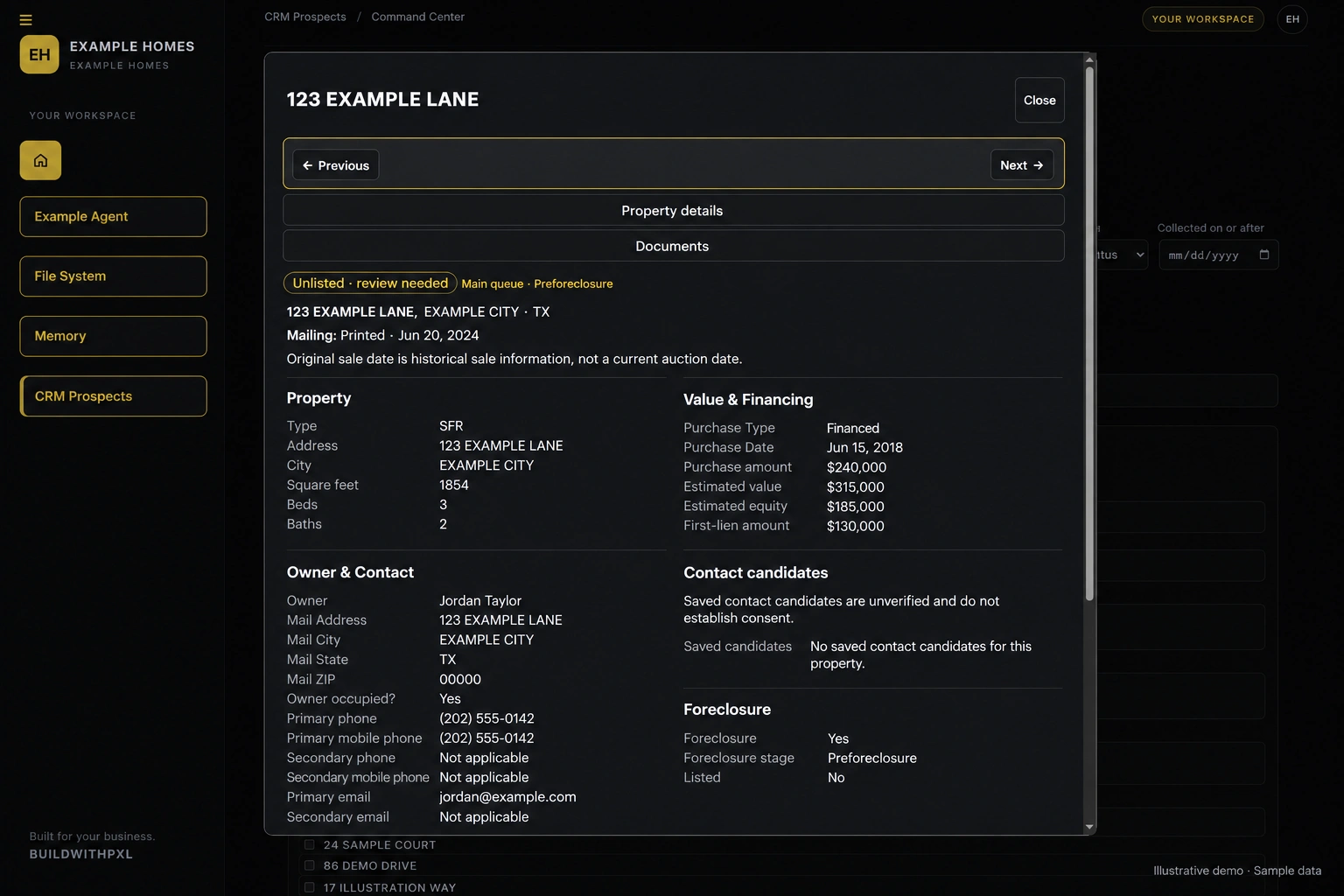Open File System in the sidebar
This screenshot has width=1344, height=896.
[x=113, y=276]
